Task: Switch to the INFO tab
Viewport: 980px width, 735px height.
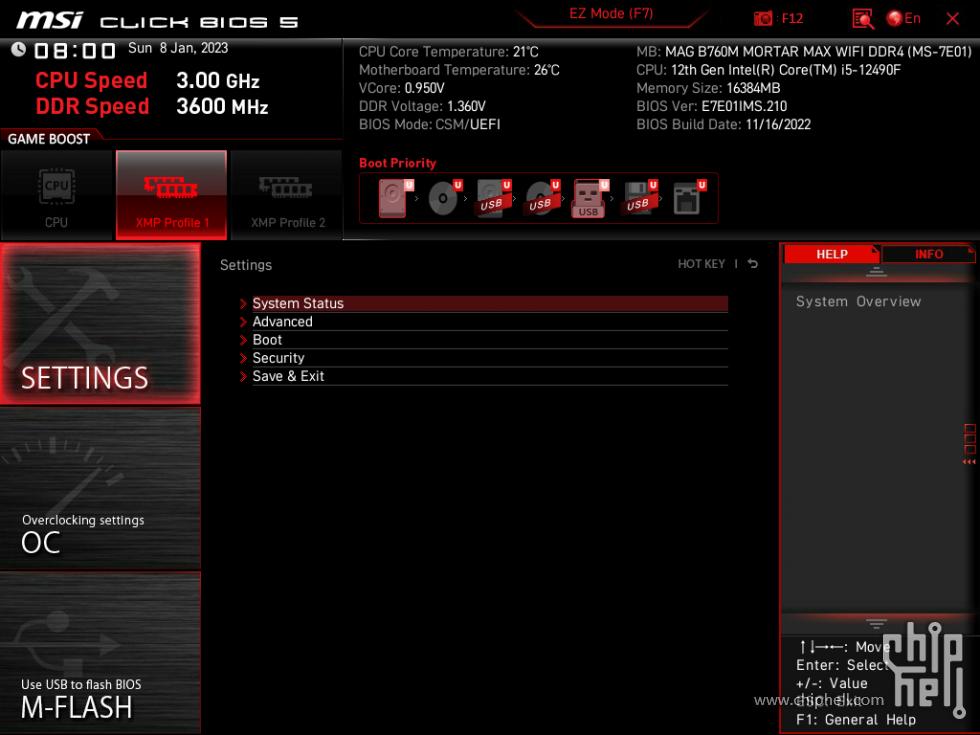Action: coord(928,253)
